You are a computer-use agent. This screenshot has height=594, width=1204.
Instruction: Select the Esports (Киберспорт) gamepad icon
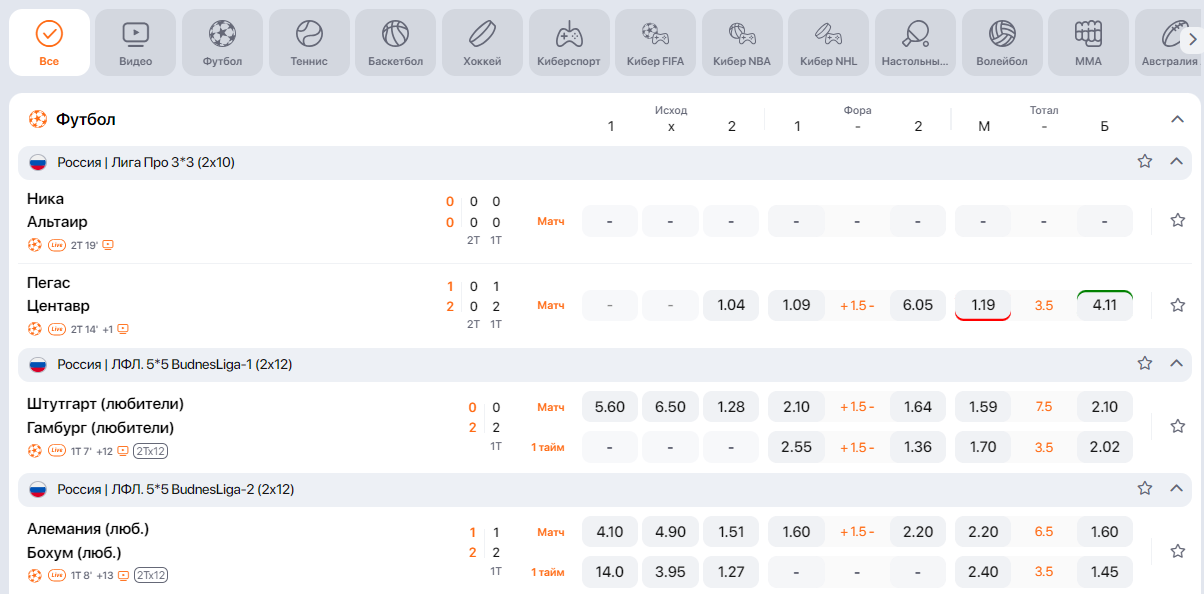click(x=568, y=35)
